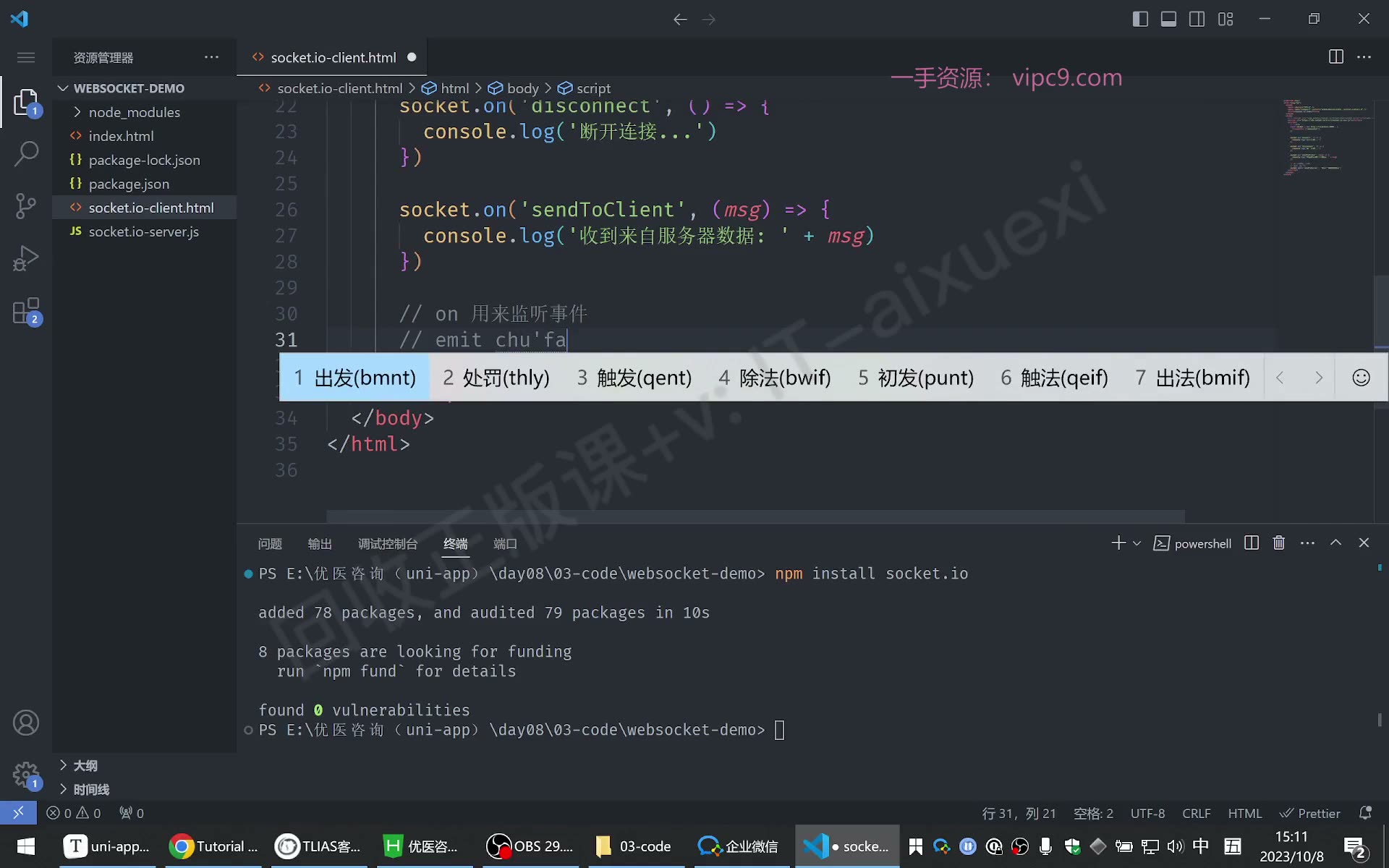The image size is (1389, 868).
Task: Click the Prettier status bar item
Action: click(x=1310, y=814)
